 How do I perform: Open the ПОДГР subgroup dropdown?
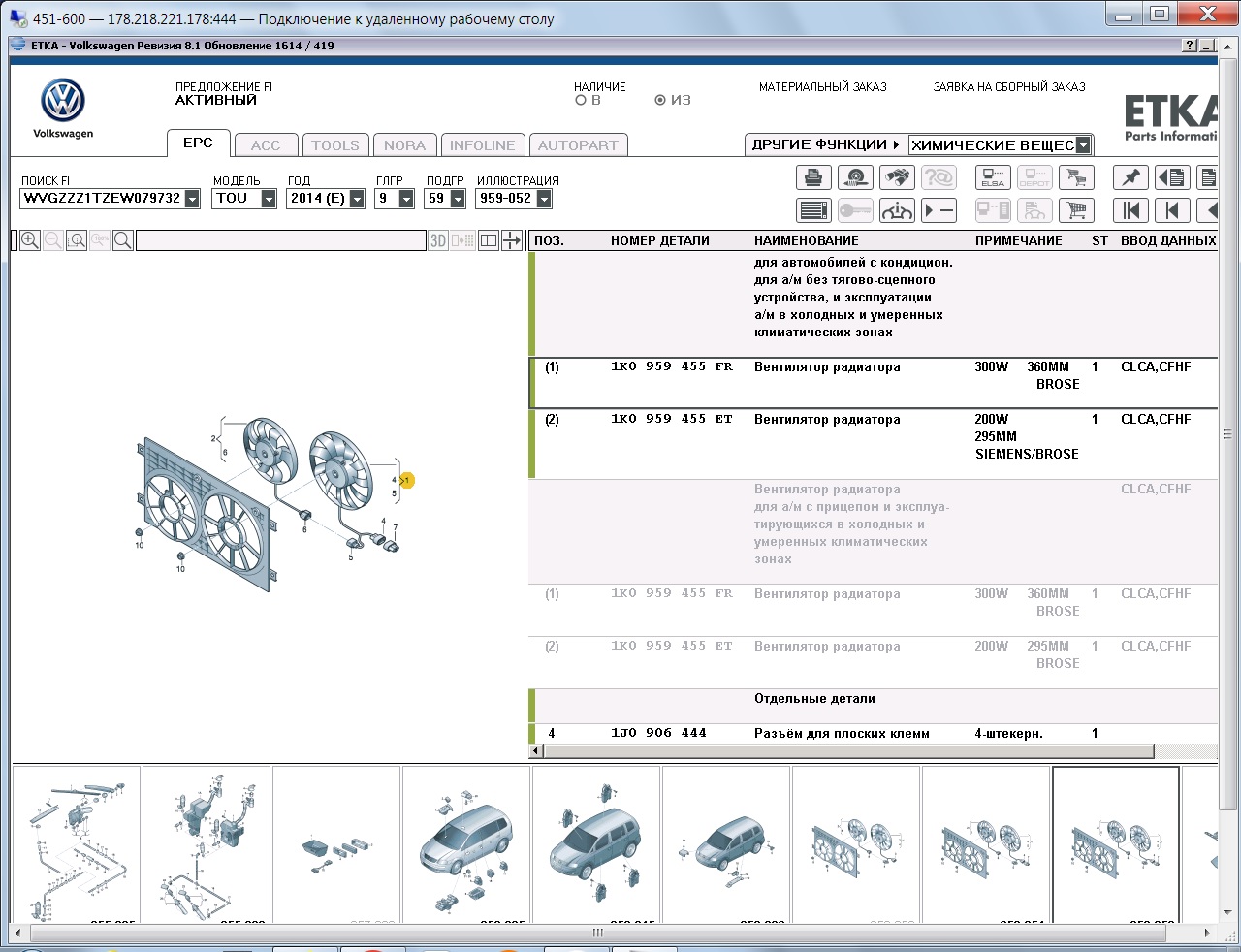(x=458, y=199)
